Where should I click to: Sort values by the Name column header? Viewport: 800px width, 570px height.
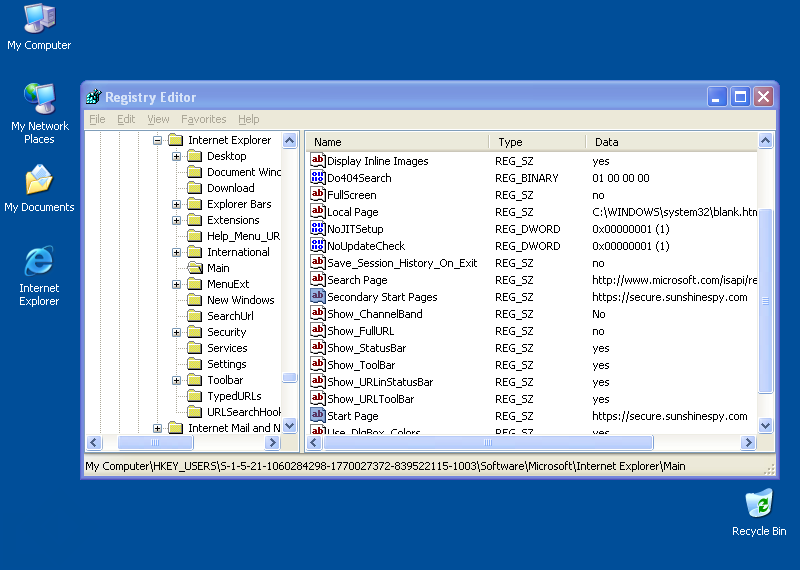tap(398, 142)
